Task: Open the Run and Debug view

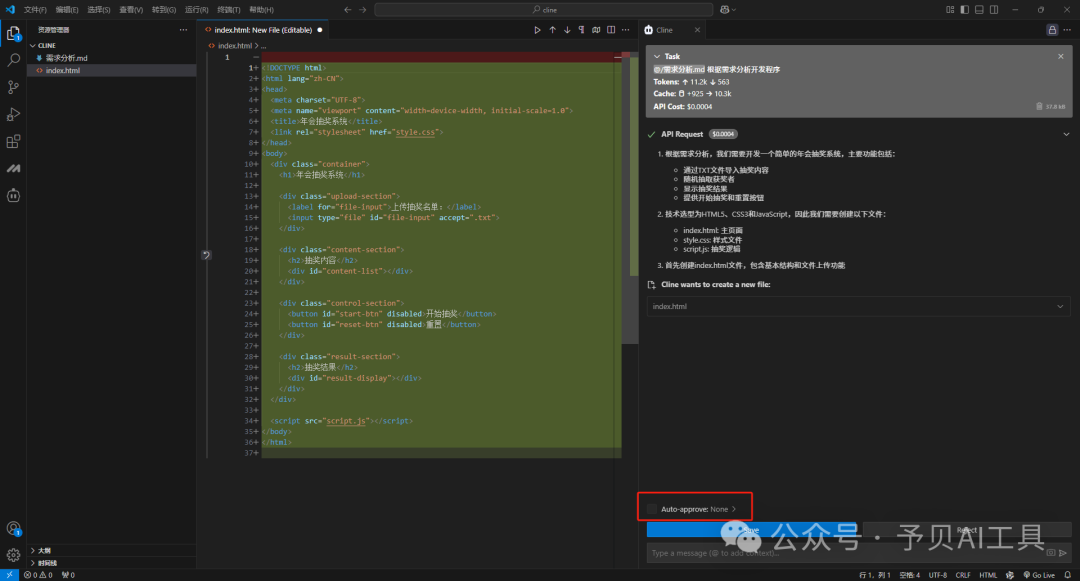Action: point(13,114)
